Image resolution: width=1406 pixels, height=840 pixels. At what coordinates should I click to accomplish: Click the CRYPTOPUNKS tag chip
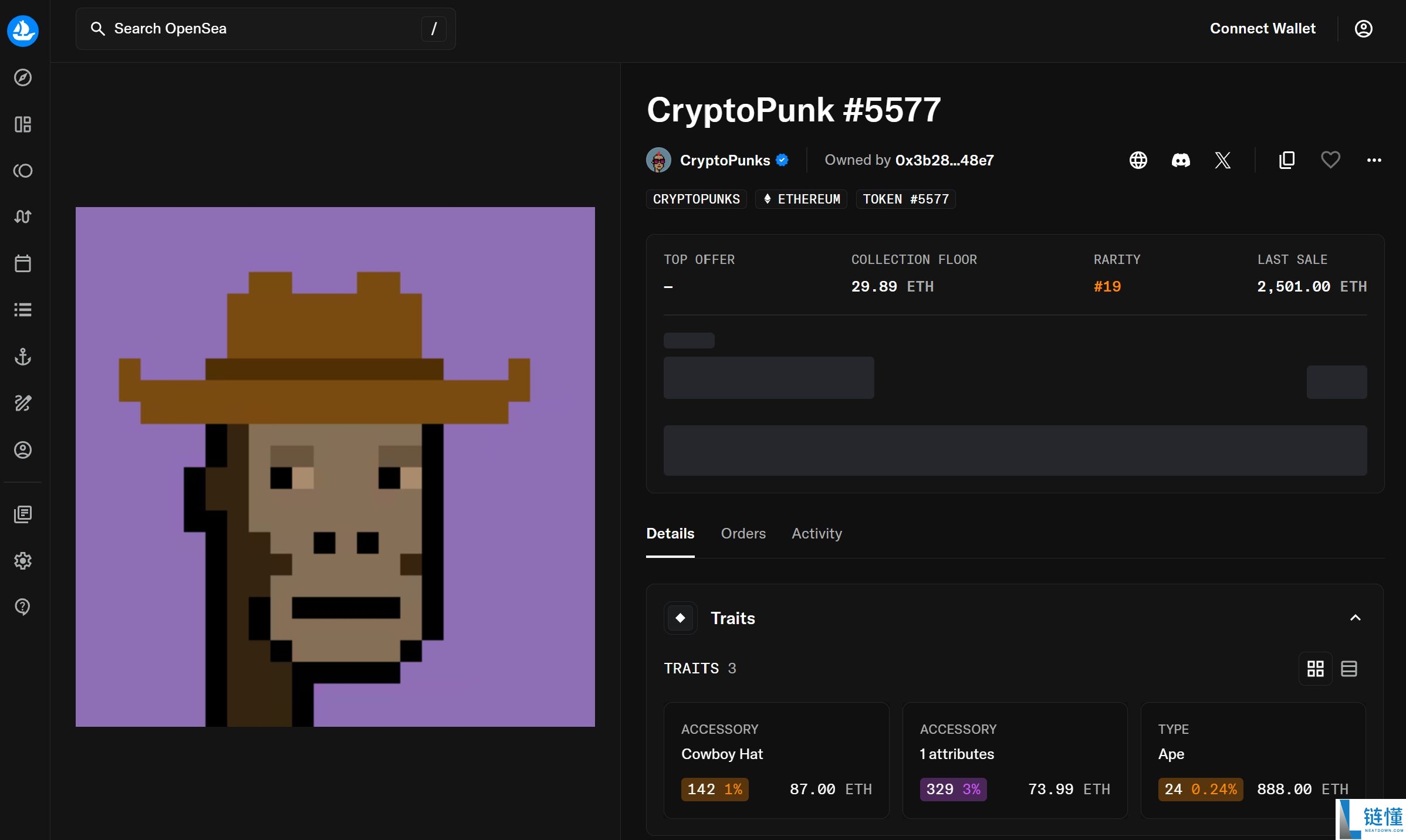[697, 199]
